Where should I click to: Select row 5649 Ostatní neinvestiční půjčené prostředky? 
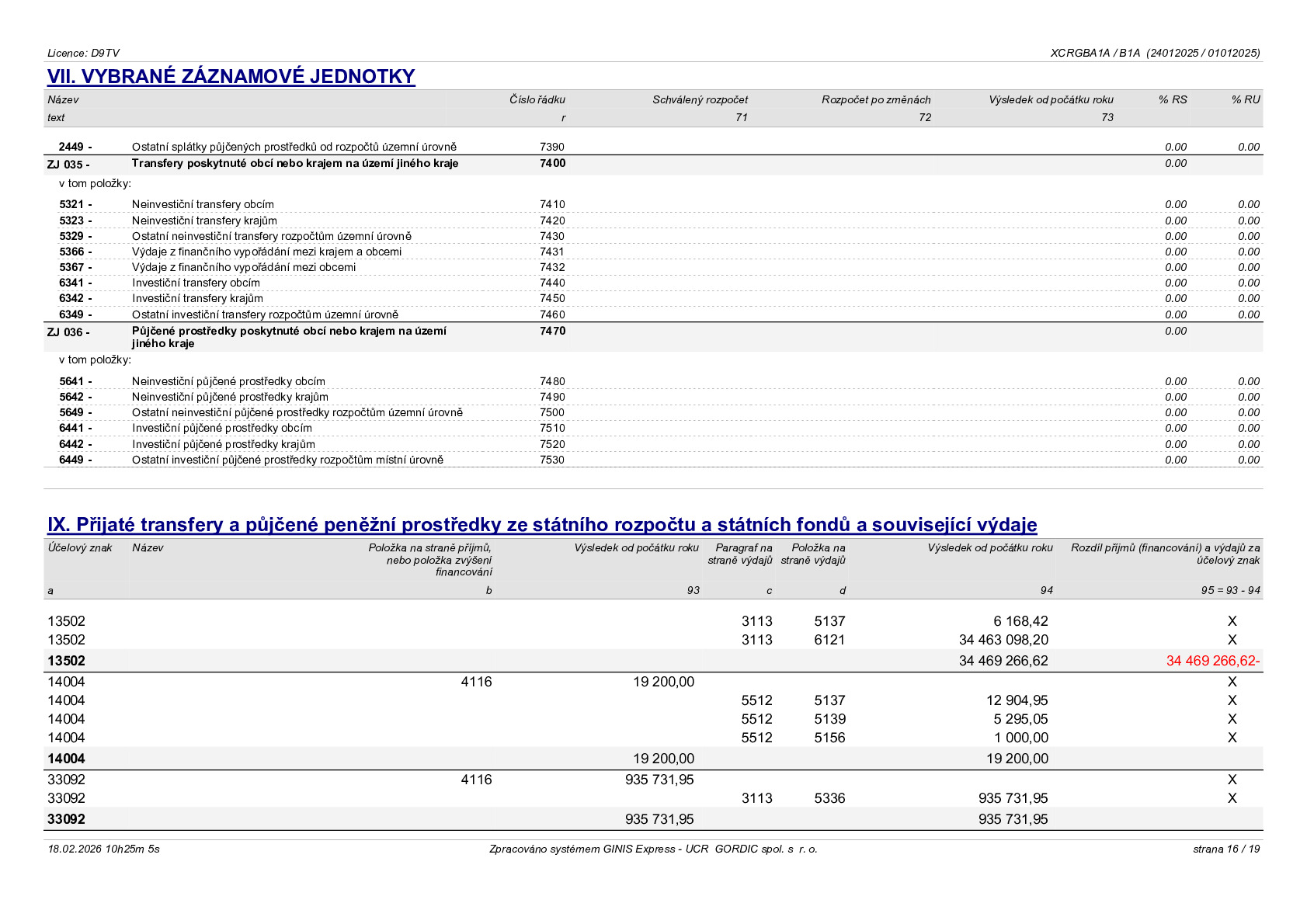653,412
